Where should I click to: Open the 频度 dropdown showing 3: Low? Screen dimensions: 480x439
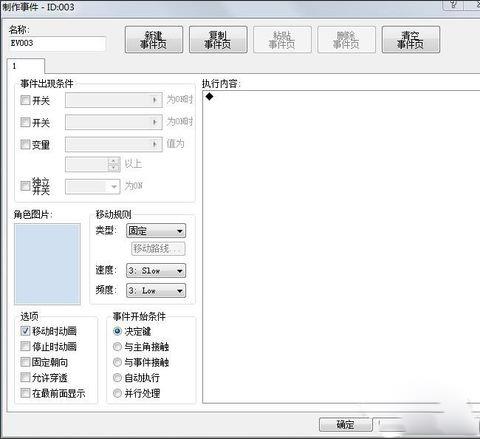(156, 291)
